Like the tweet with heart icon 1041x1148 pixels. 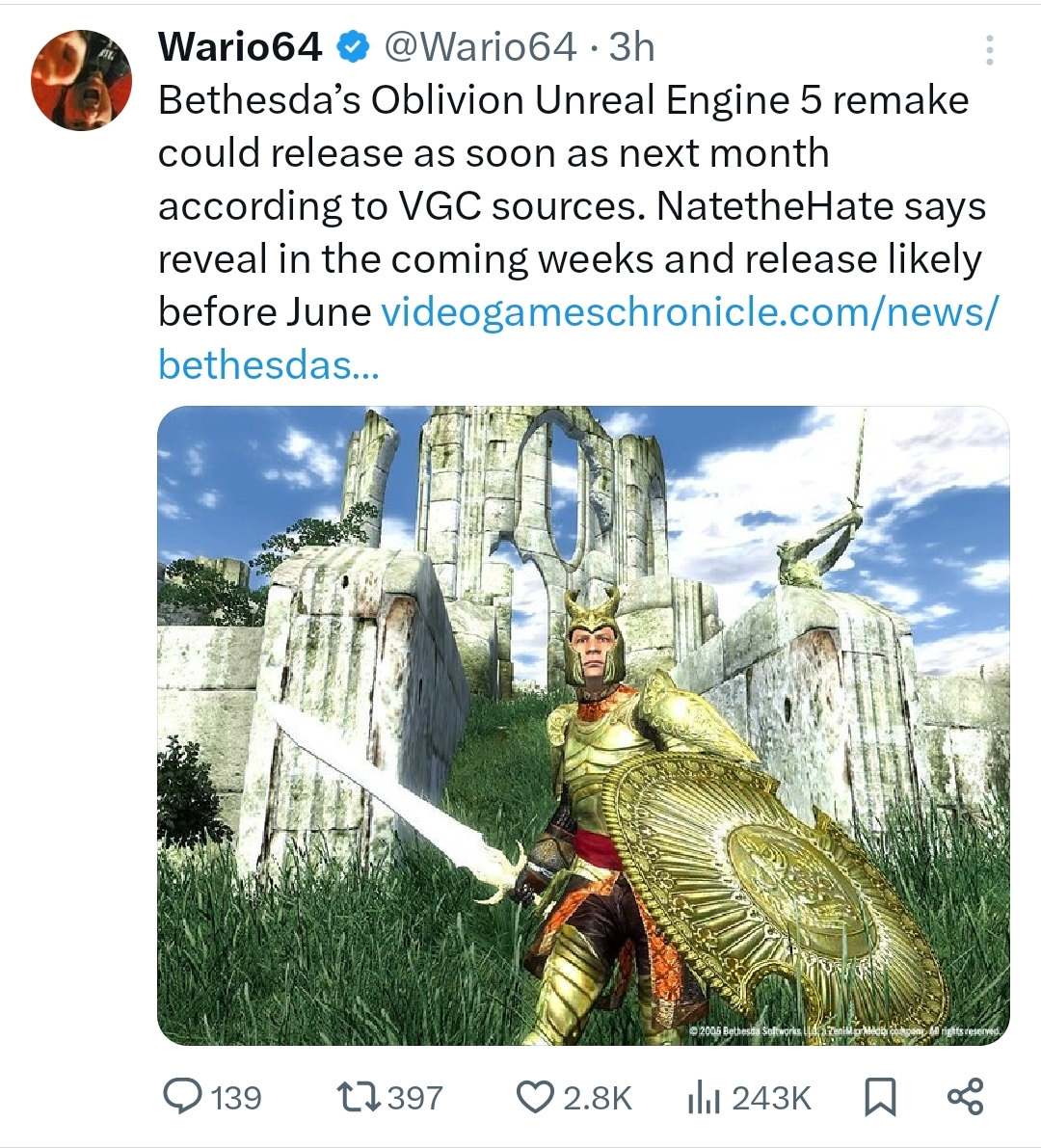click(x=535, y=1098)
